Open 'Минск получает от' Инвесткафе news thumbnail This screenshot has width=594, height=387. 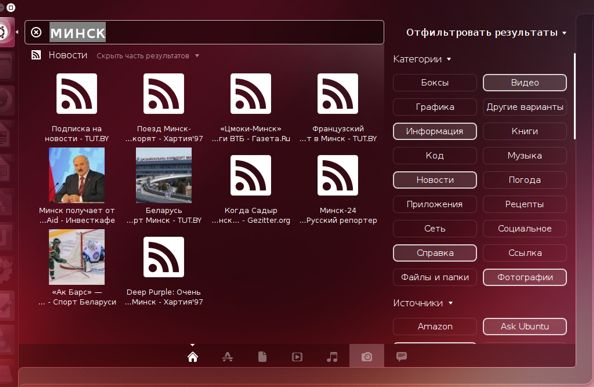click(x=77, y=175)
